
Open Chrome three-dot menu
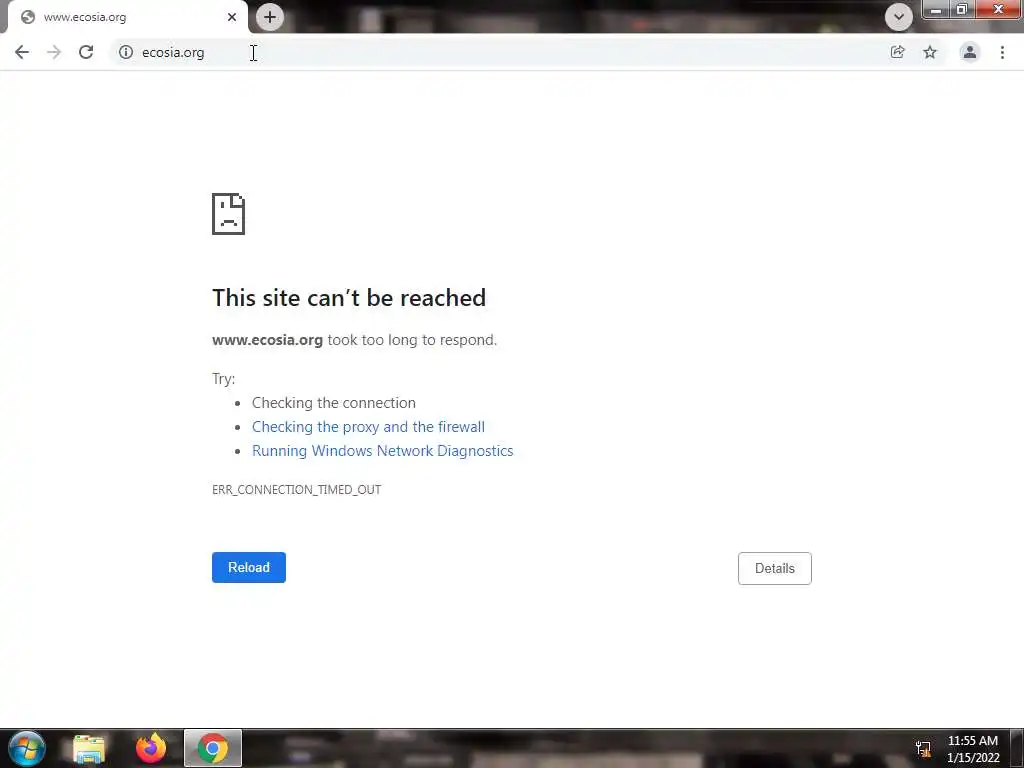1002,52
